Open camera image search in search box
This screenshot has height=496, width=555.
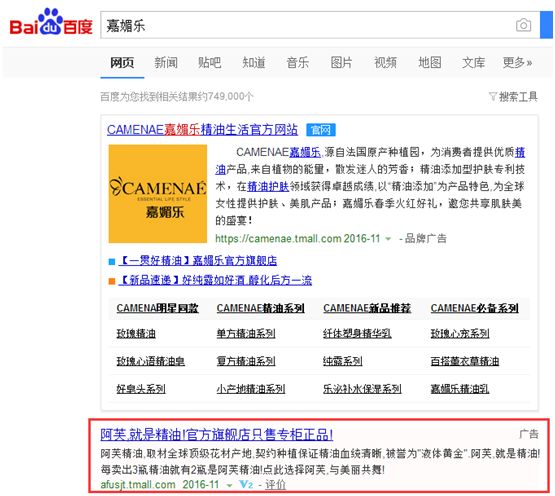coord(523,25)
